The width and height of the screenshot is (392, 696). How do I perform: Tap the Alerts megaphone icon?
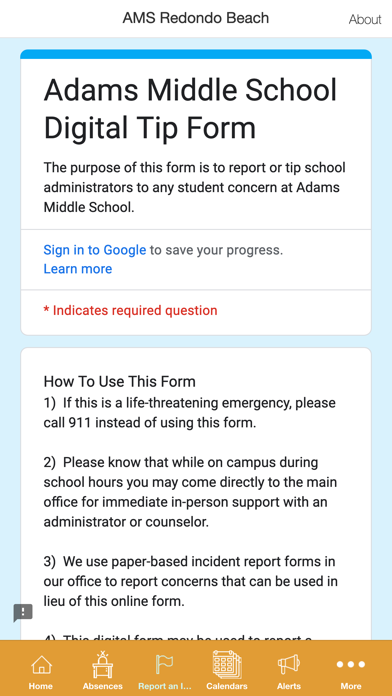click(289, 664)
